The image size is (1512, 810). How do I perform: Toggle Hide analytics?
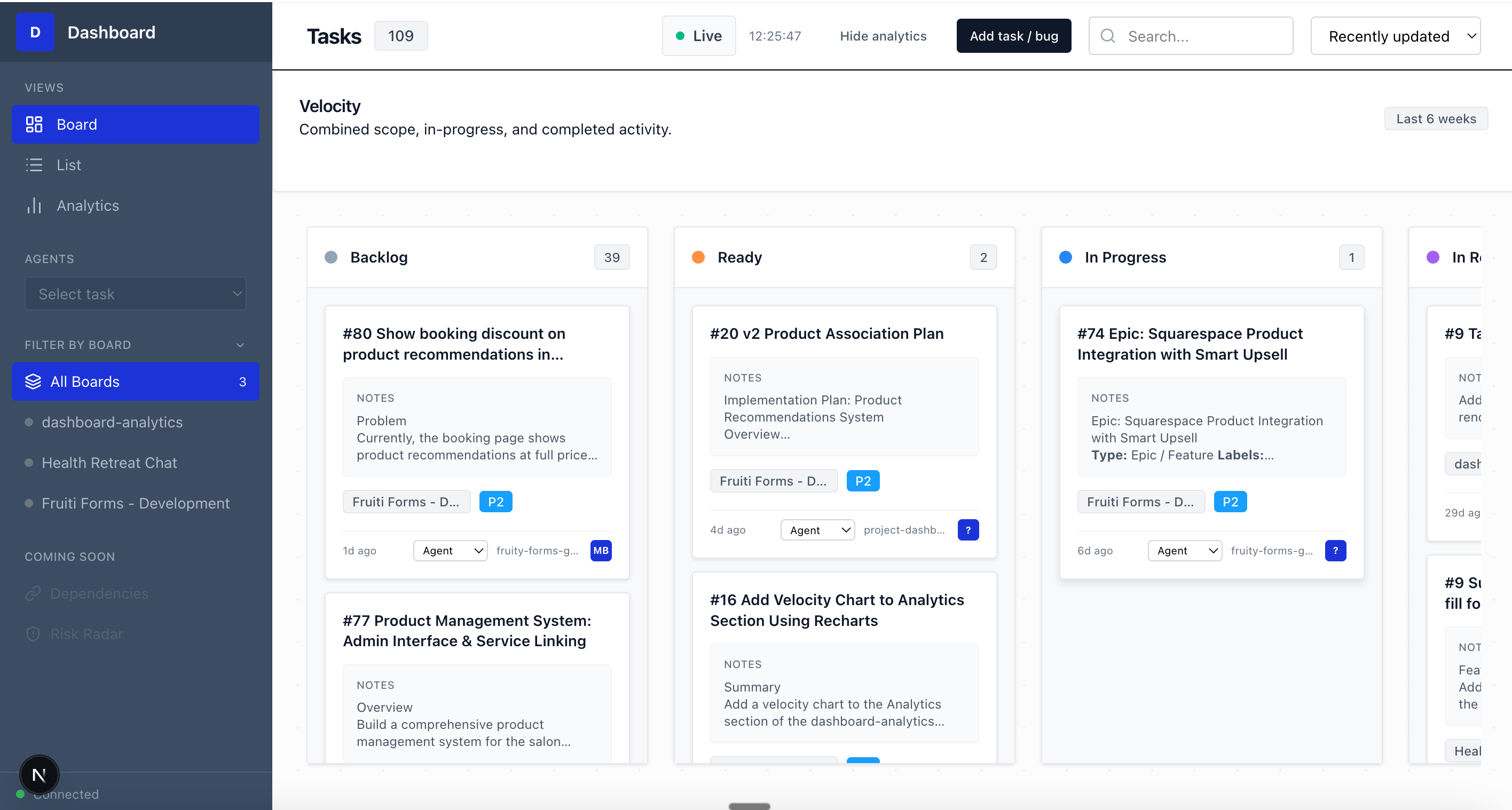(x=883, y=36)
